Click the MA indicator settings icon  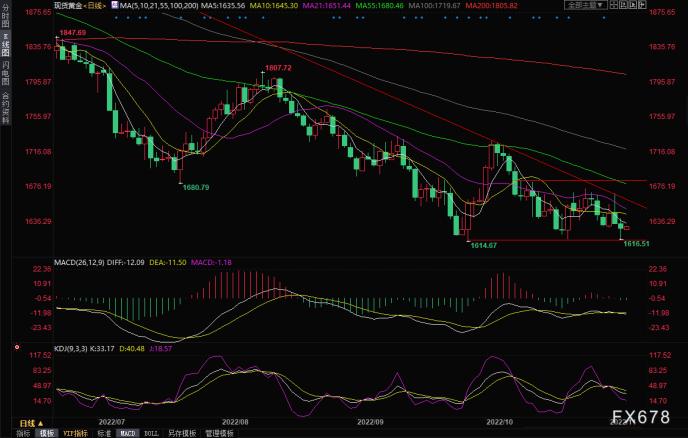pyautogui.click(x=115, y=5)
